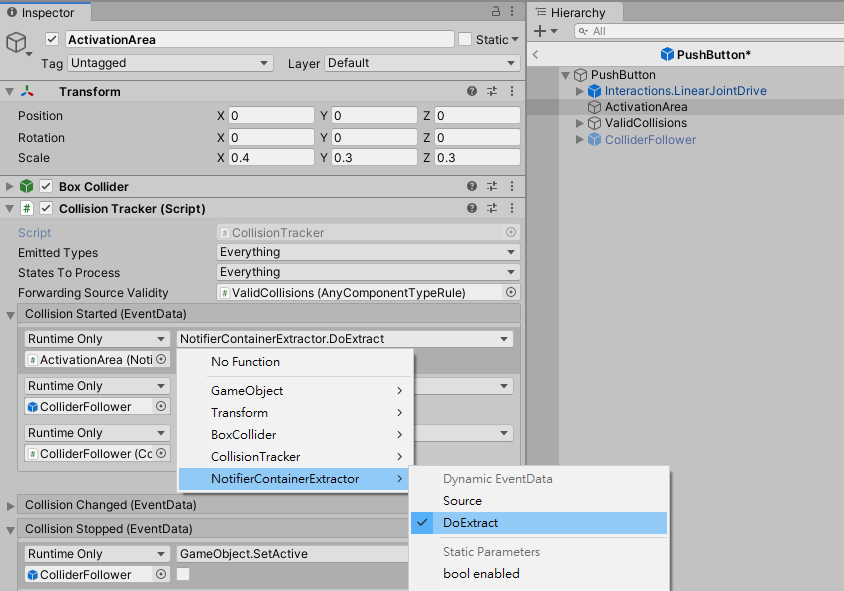Open the Emitted Types Everything dropdown
Viewport: 844px width, 591px height.
tap(367, 252)
